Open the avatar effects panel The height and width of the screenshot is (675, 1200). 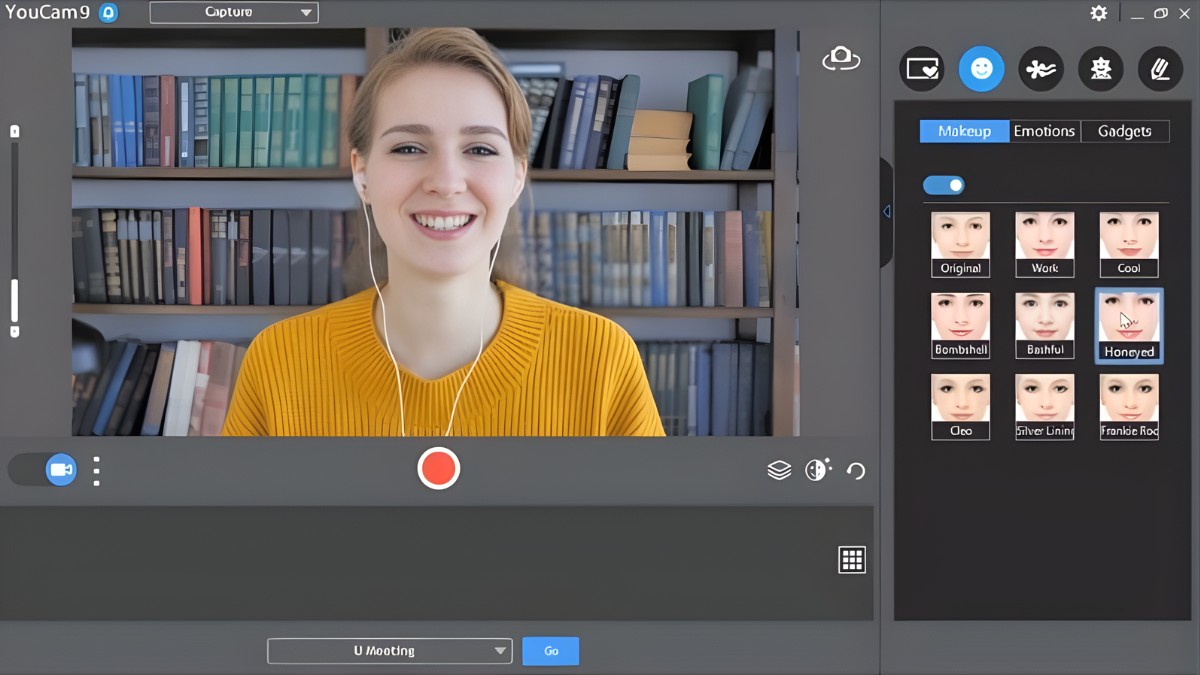(x=1100, y=69)
